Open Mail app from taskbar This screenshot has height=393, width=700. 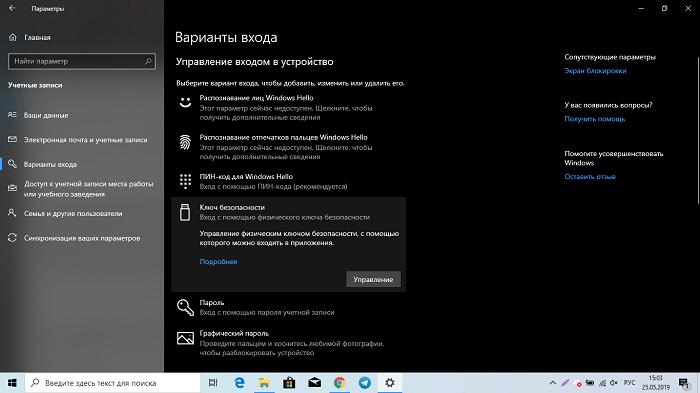coord(314,383)
